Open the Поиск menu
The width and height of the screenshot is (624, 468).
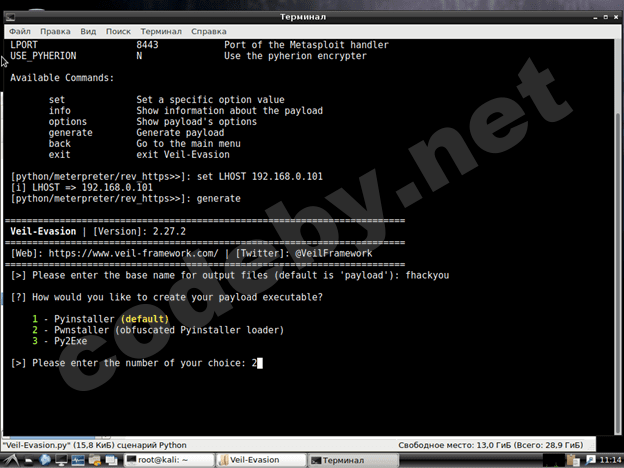[x=118, y=31]
